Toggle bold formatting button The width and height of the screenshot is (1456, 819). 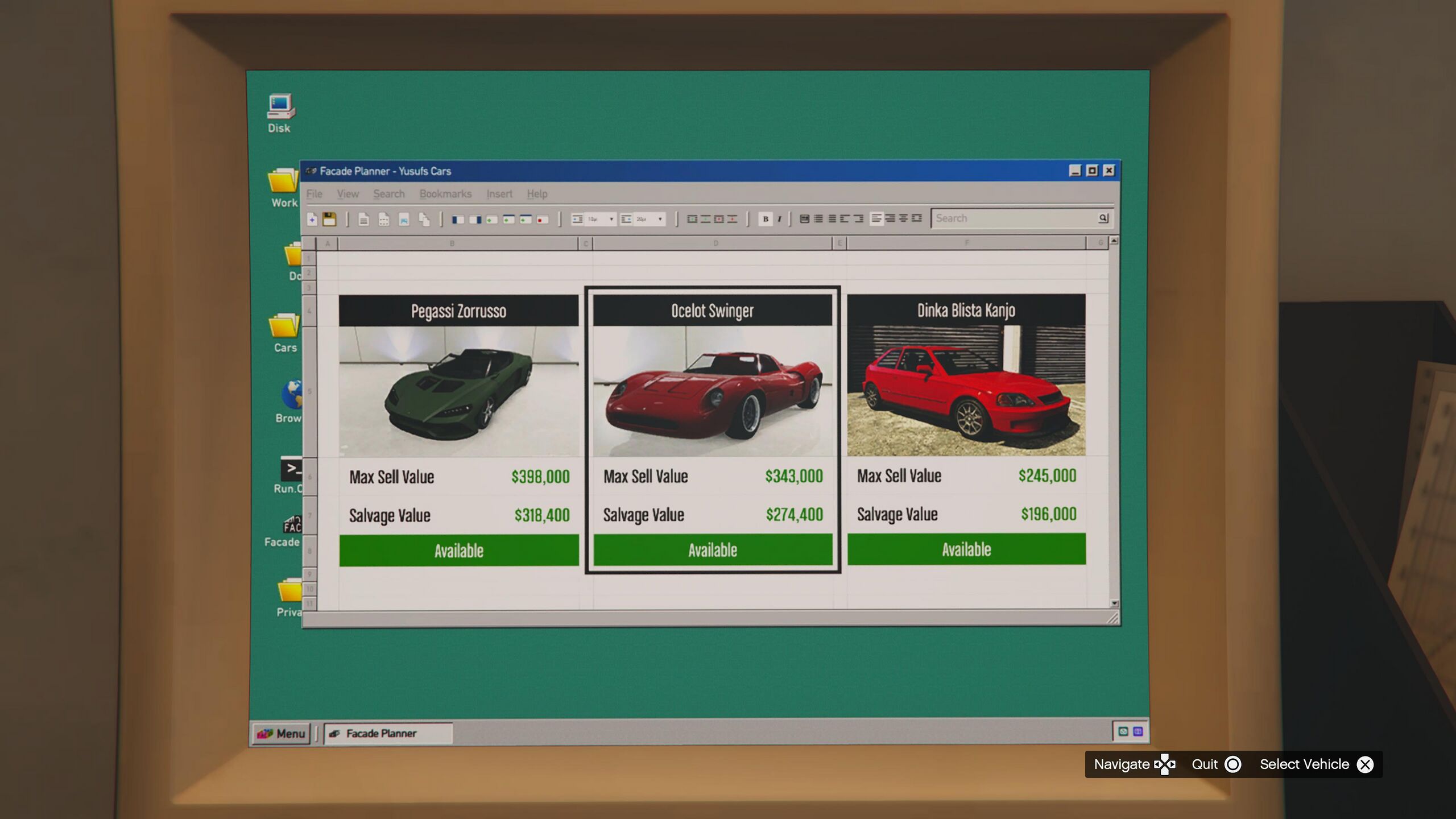click(x=765, y=219)
